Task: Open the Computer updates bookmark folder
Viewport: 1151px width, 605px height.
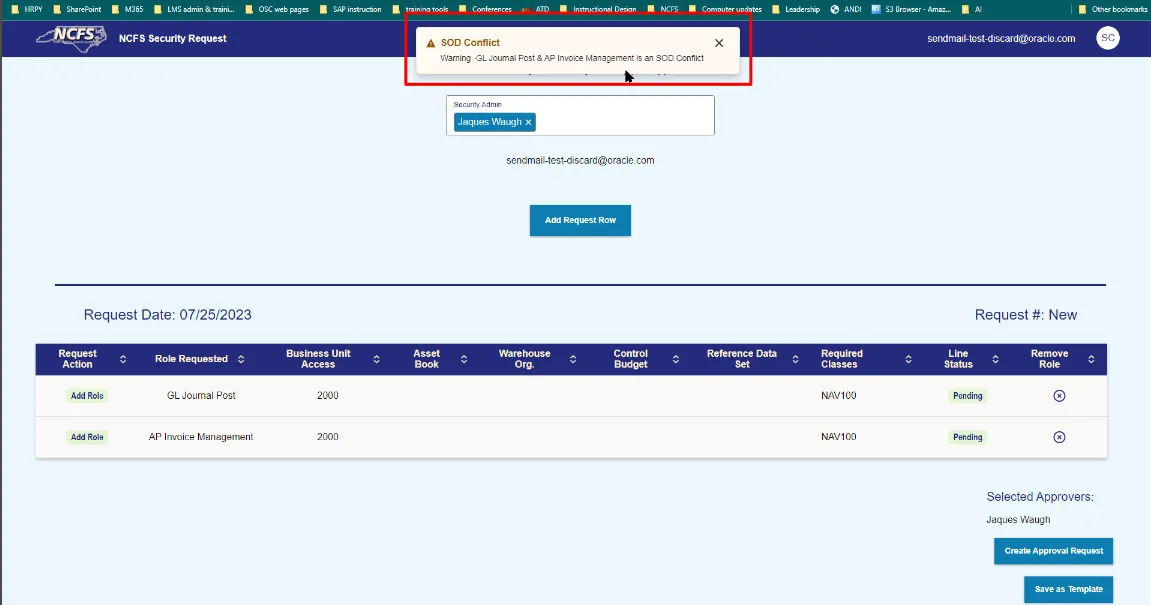Action: coord(725,10)
